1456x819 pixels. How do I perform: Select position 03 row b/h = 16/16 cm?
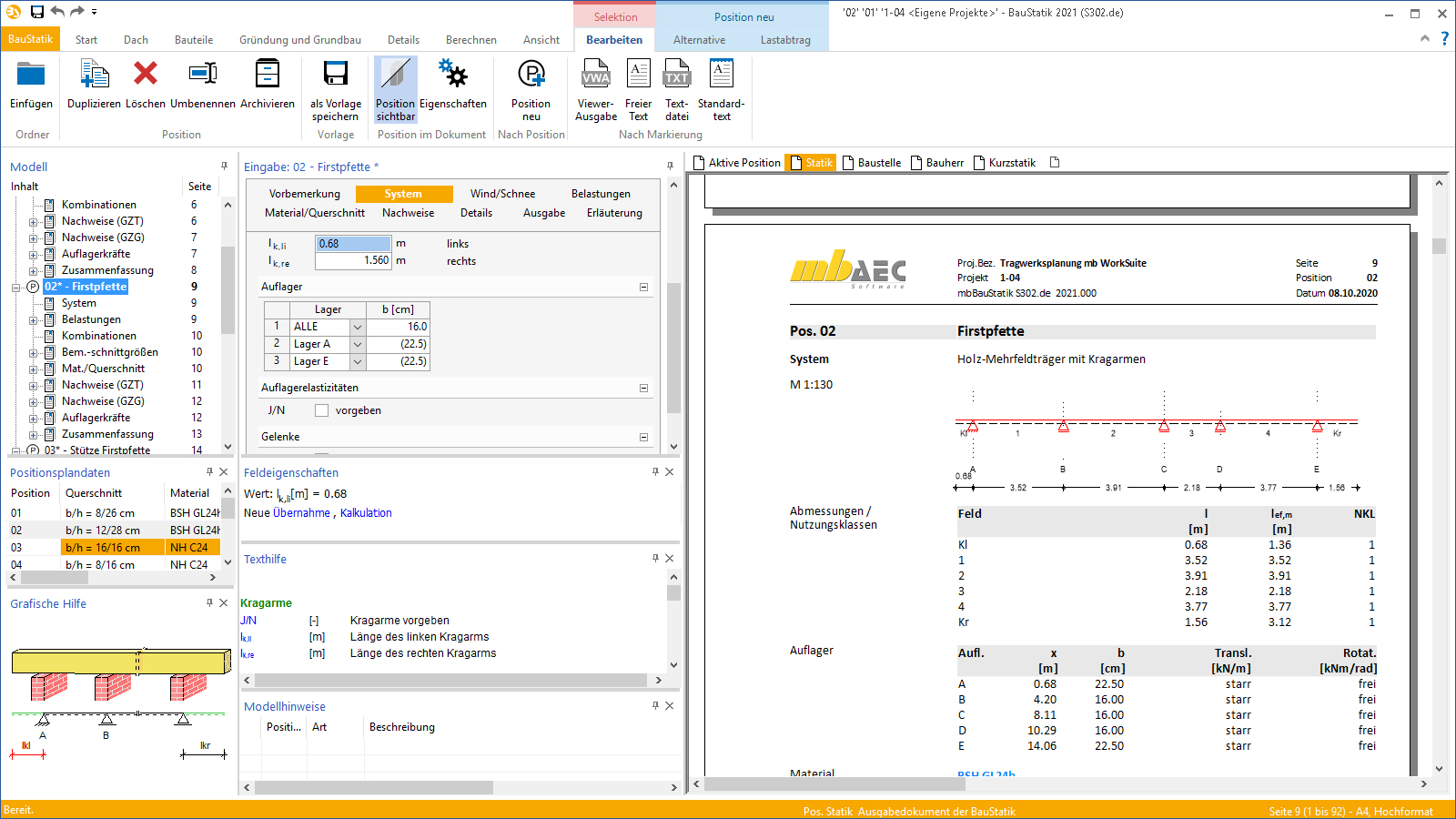114,548
